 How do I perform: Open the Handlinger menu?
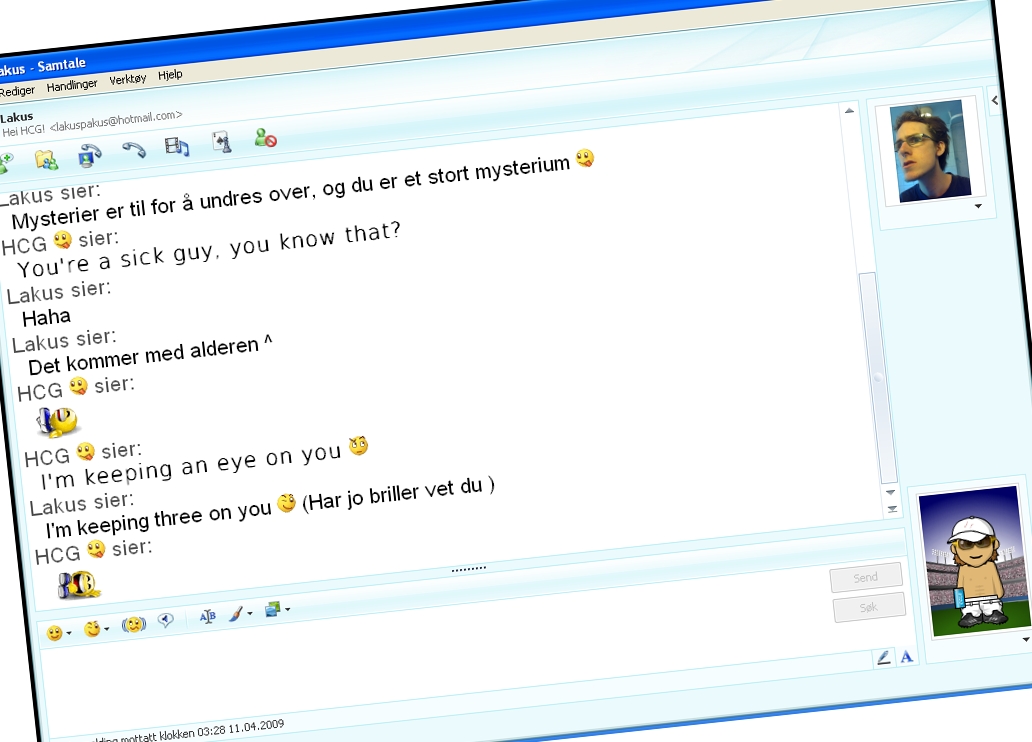(x=72, y=86)
